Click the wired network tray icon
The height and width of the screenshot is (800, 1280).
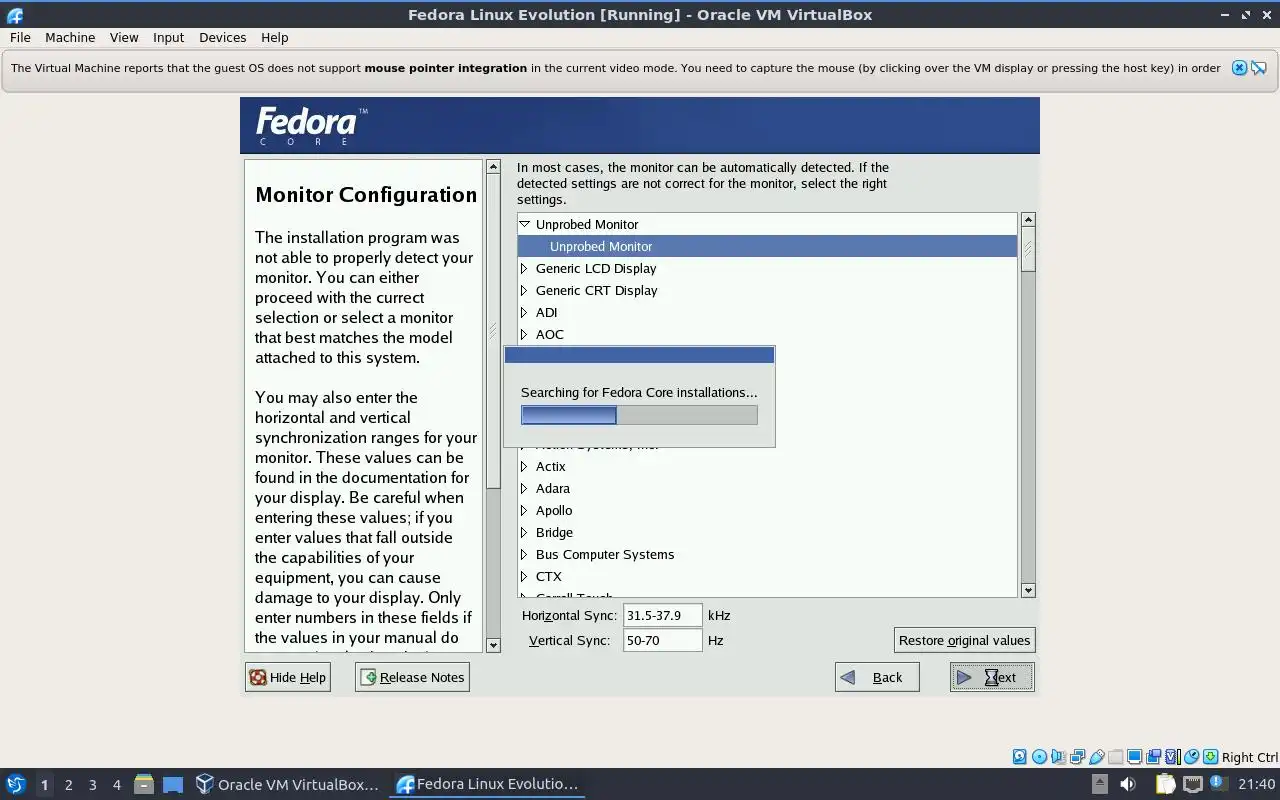[1193, 784]
